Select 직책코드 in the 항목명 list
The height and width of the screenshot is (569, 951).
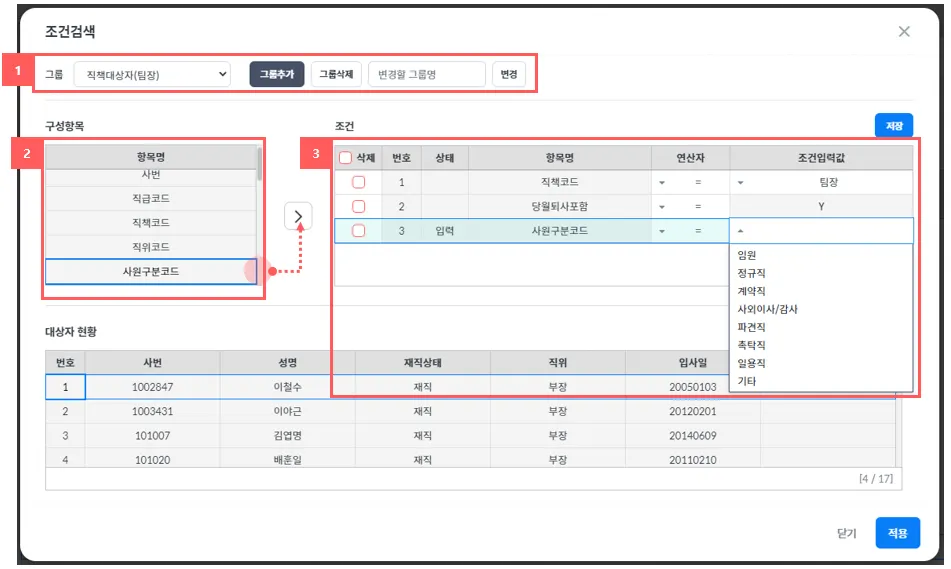click(151, 223)
